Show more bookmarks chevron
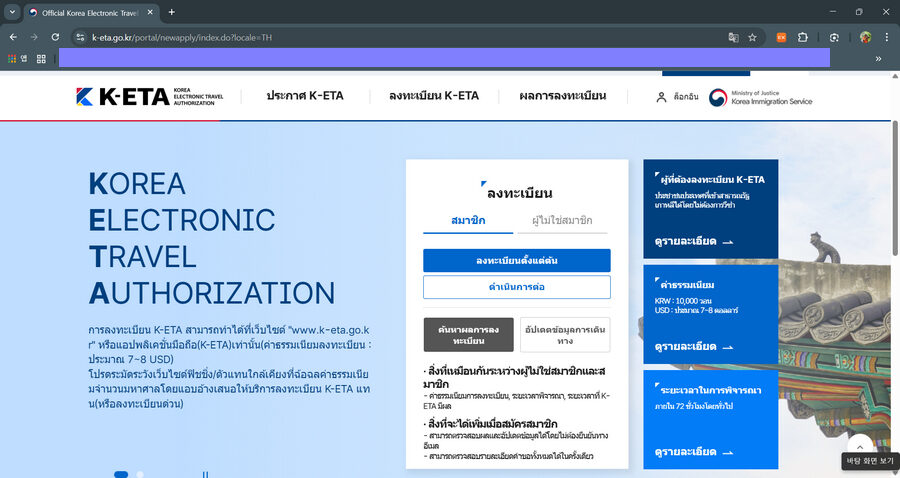This screenshot has height=478, width=900. pyautogui.click(x=878, y=59)
